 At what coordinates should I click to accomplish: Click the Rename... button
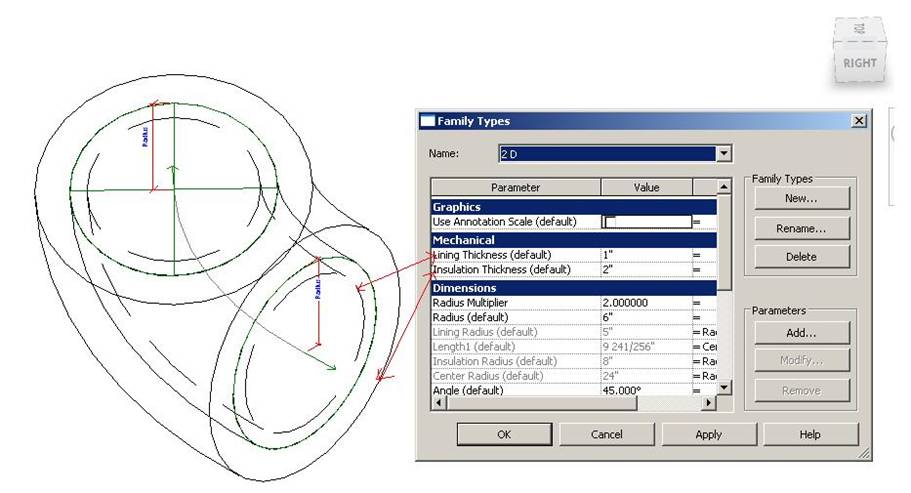pos(801,228)
